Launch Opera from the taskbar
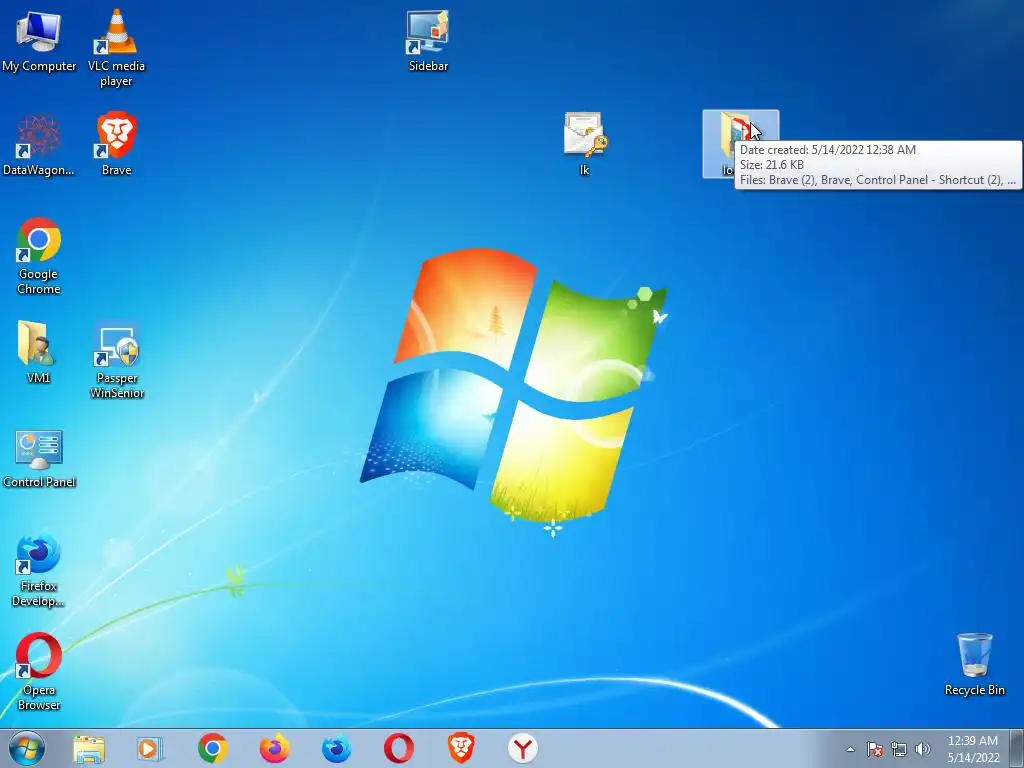Screen dimensions: 1024x768 click(x=398, y=748)
